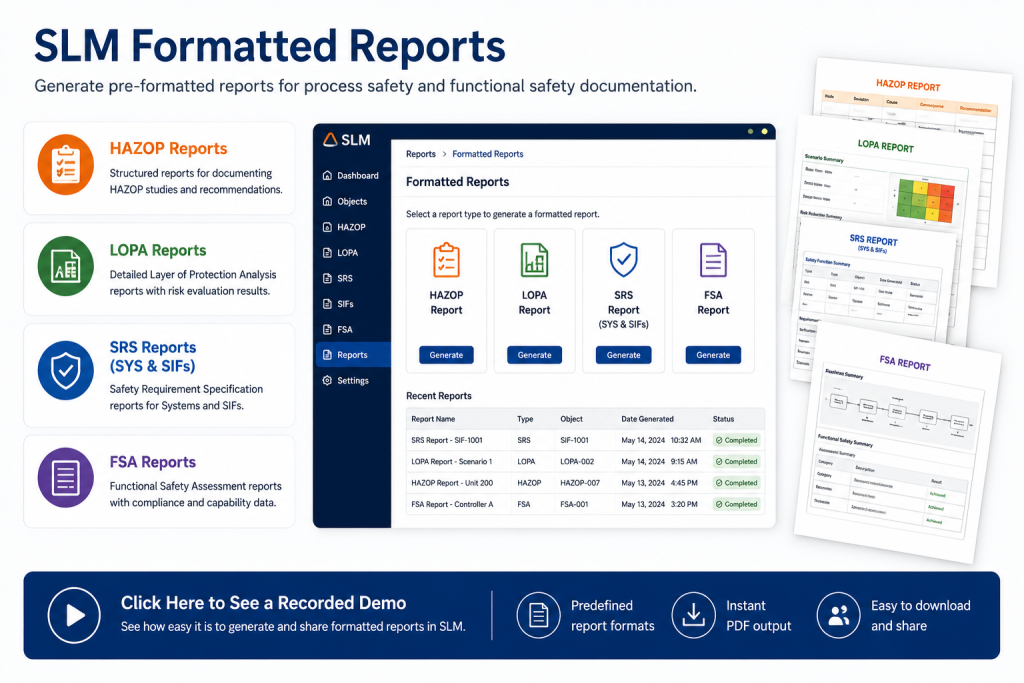Click the 'Object' column header
The image size is (1024, 683).
(571, 419)
